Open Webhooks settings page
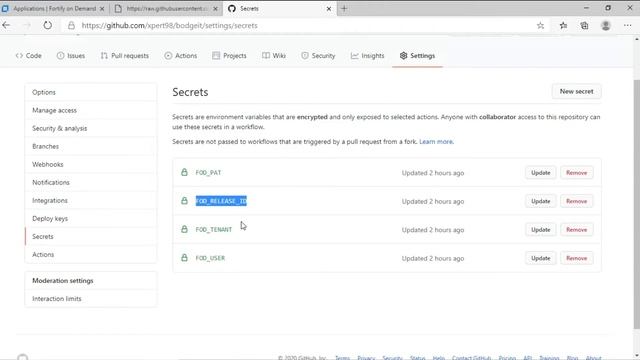Image resolution: width=640 pixels, height=360 pixels. [x=91, y=164]
